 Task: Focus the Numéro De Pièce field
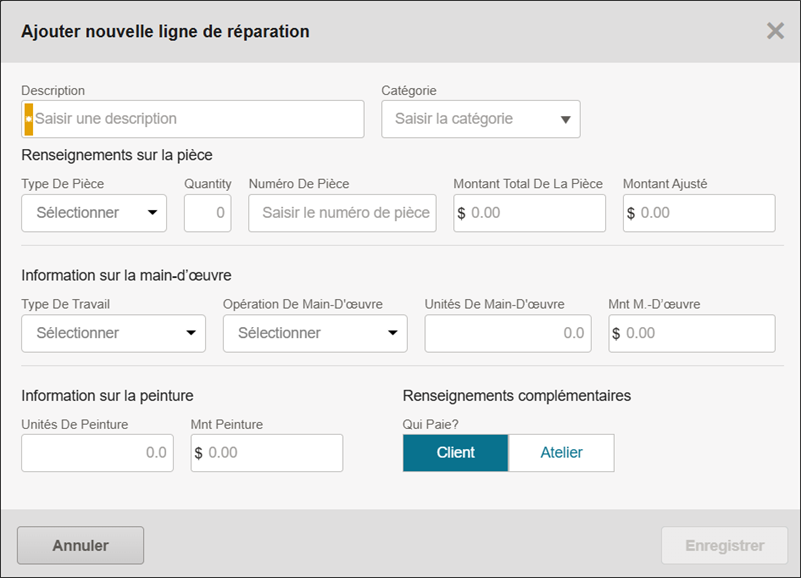click(342, 213)
